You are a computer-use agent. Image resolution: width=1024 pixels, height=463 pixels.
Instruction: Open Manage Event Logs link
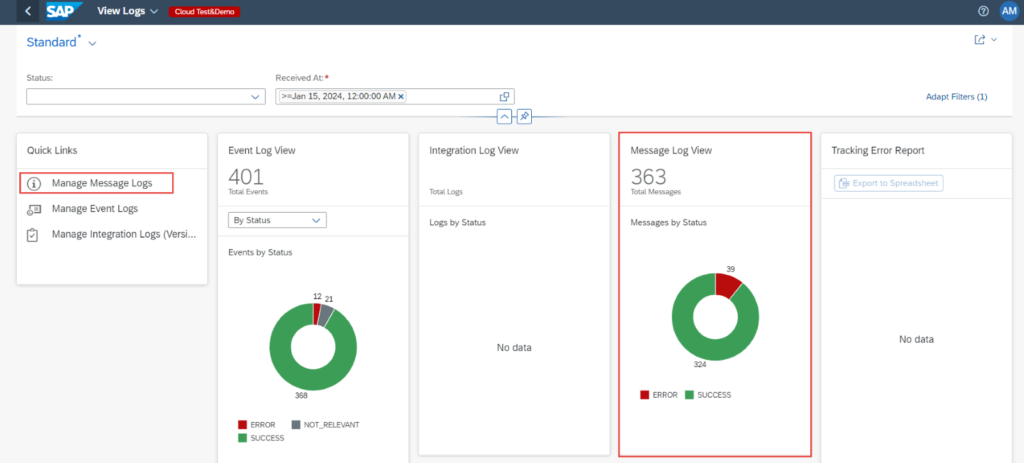pos(94,209)
